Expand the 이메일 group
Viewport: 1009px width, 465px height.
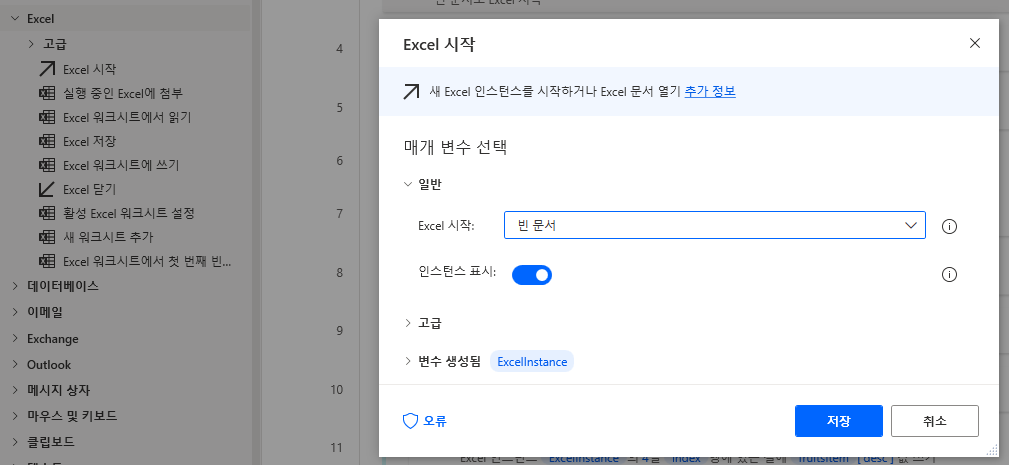pyautogui.click(x=15, y=313)
